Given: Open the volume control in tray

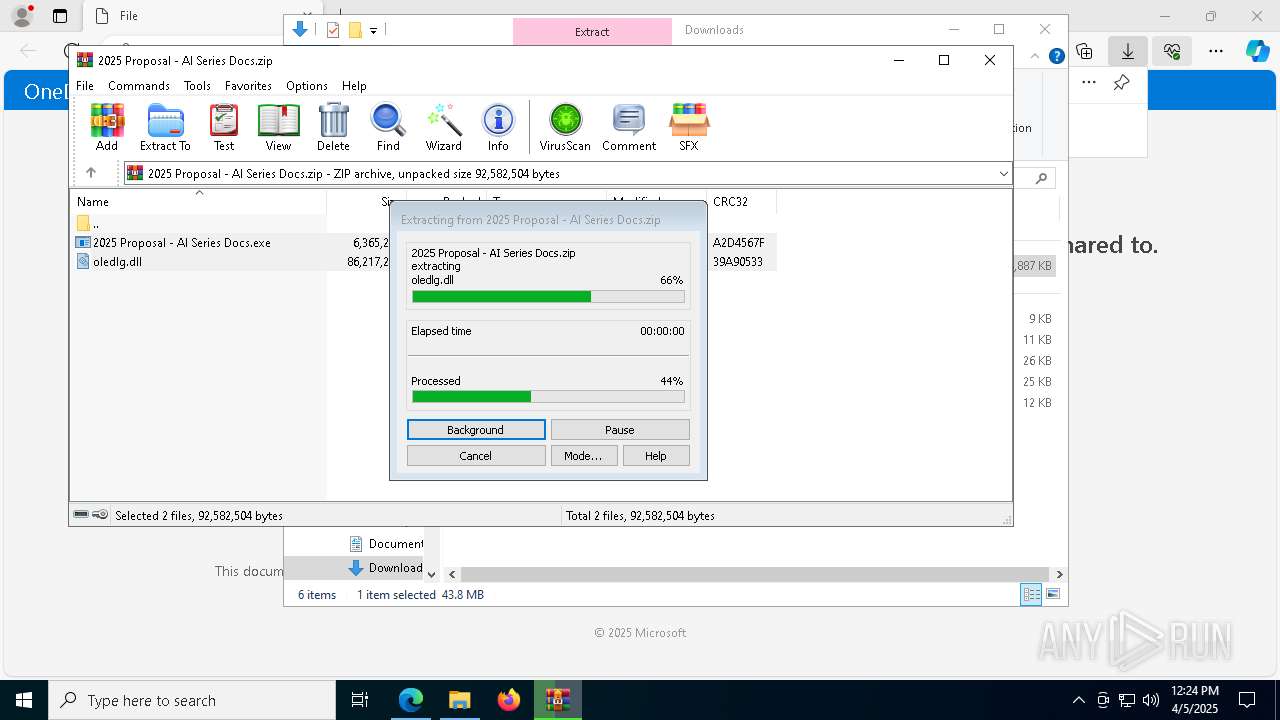Looking at the screenshot, I should pyautogui.click(x=1151, y=700).
